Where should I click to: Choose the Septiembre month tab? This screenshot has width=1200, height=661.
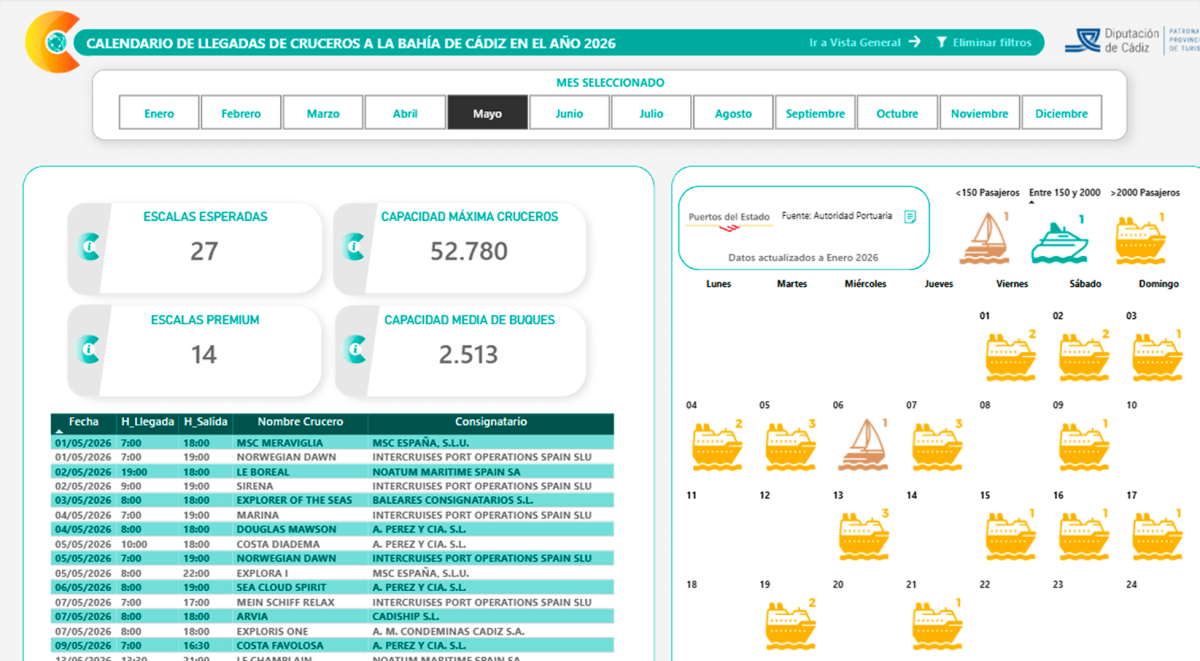(x=815, y=113)
